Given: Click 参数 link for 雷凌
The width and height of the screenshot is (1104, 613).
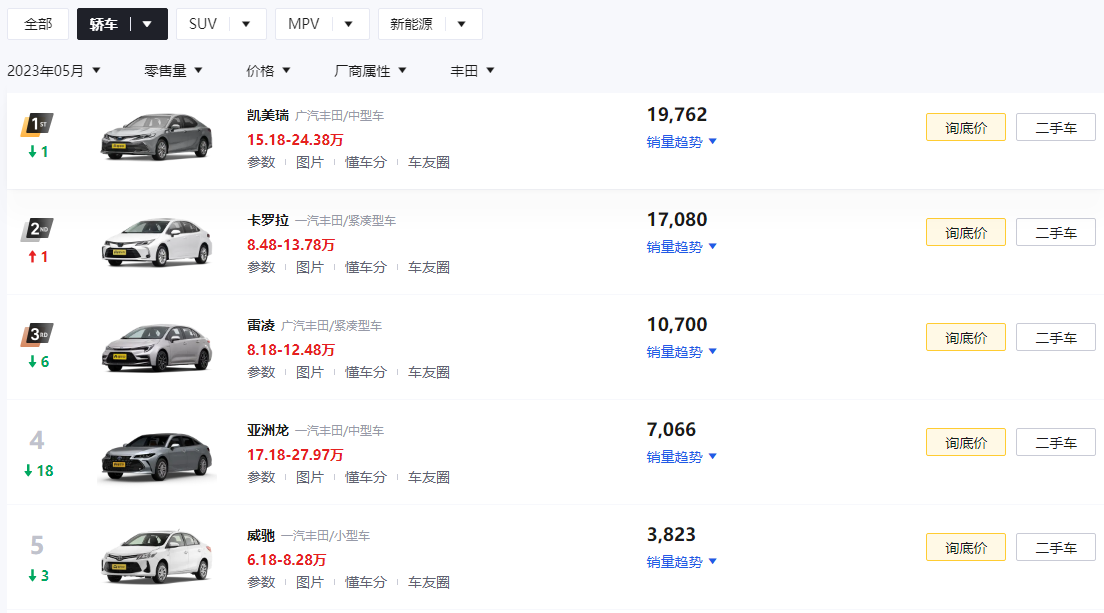Looking at the screenshot, I should coord(261,372).
